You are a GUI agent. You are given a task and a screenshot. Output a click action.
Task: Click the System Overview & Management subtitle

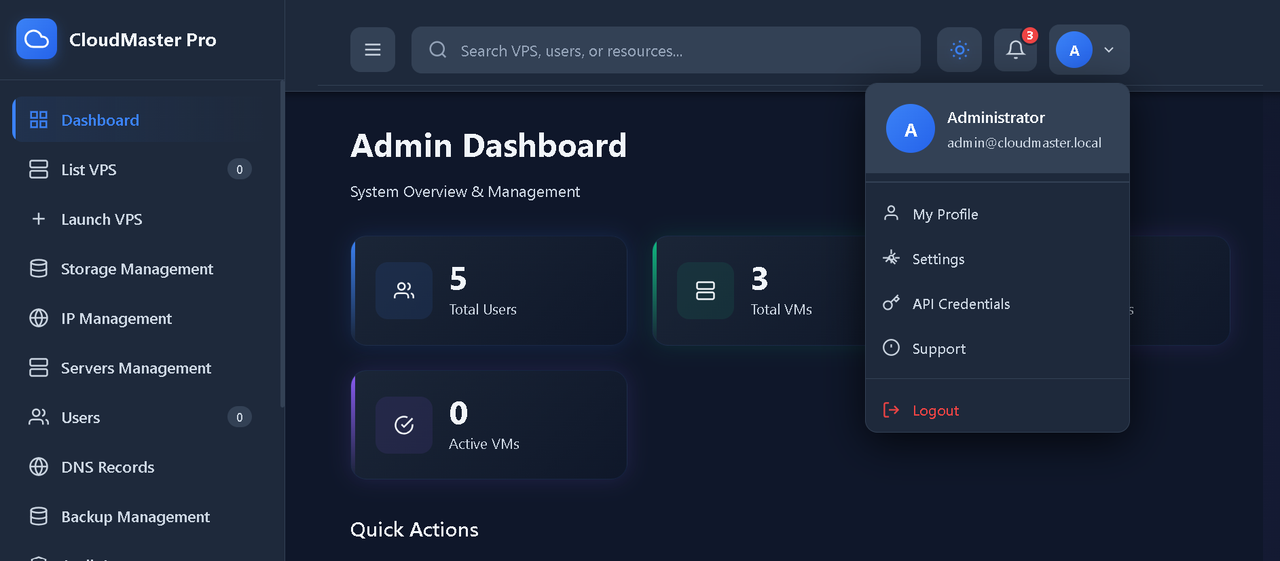[465, 192]
